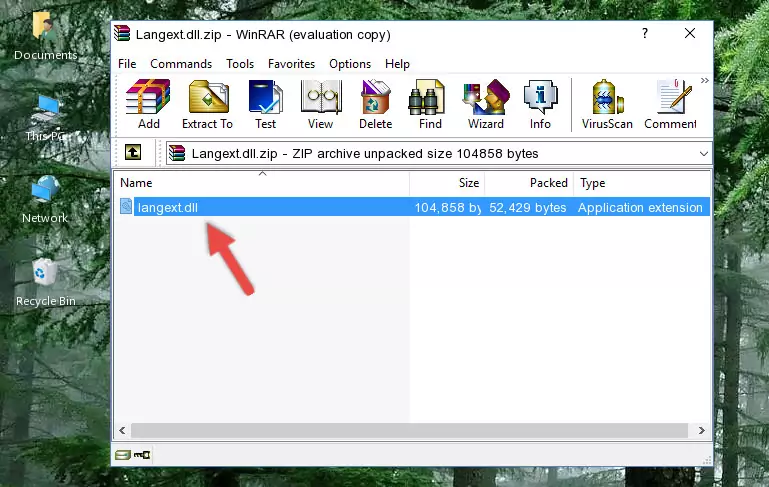
Task: Open the Commands menu
Action: [x=181, y=64]
